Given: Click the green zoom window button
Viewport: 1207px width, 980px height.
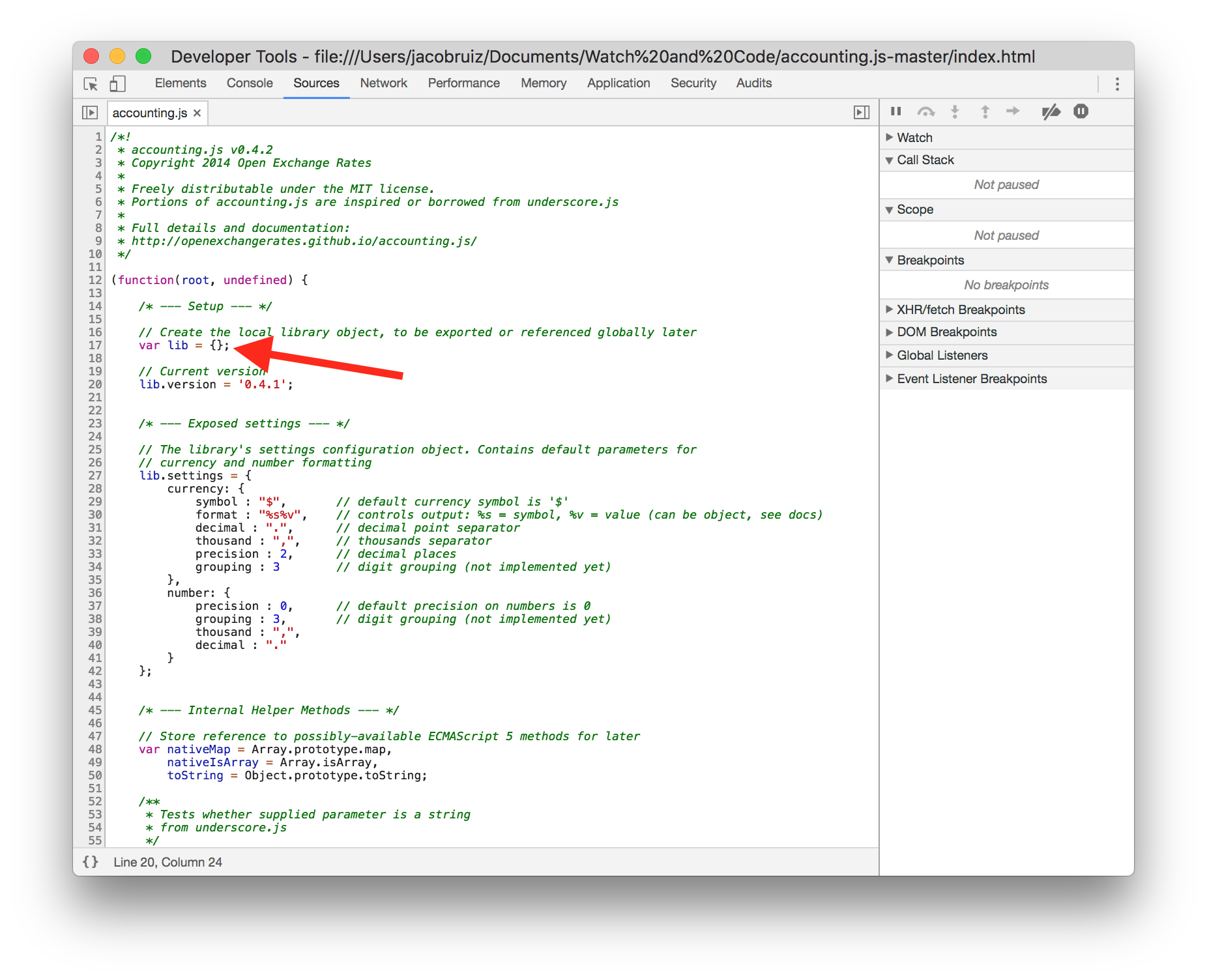Looking at the screenshot, I should pos(143,56).
